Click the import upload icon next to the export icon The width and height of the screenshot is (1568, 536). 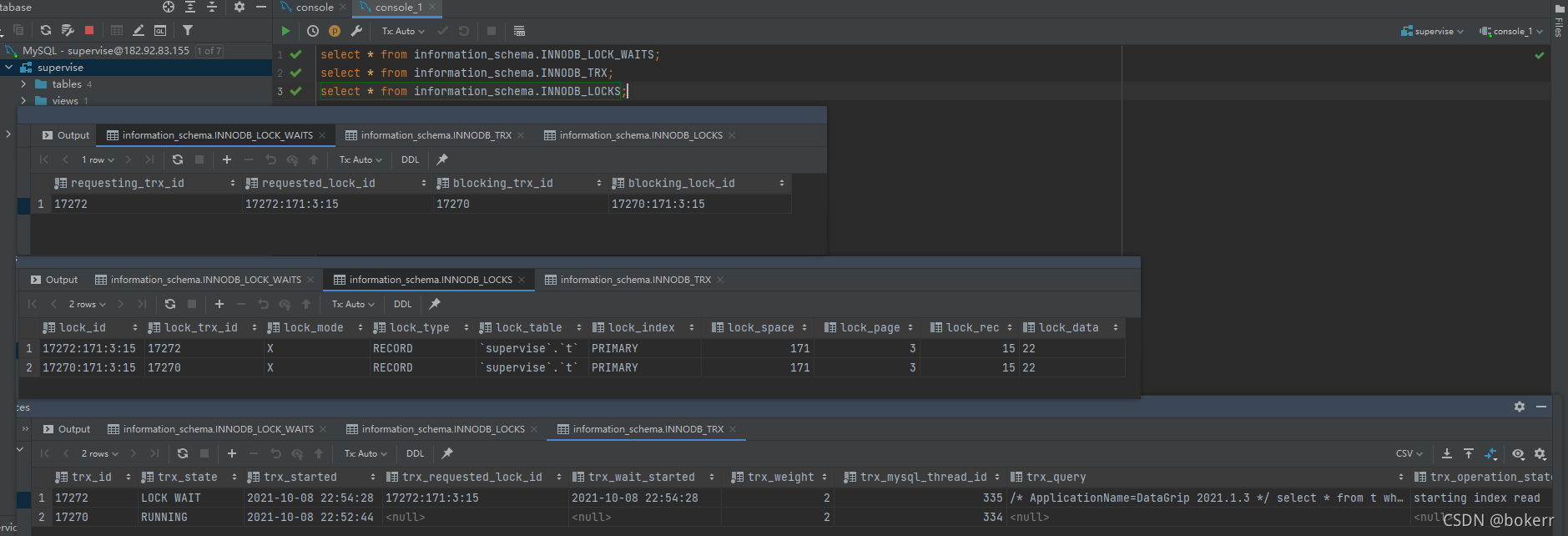click(1469, 453)
